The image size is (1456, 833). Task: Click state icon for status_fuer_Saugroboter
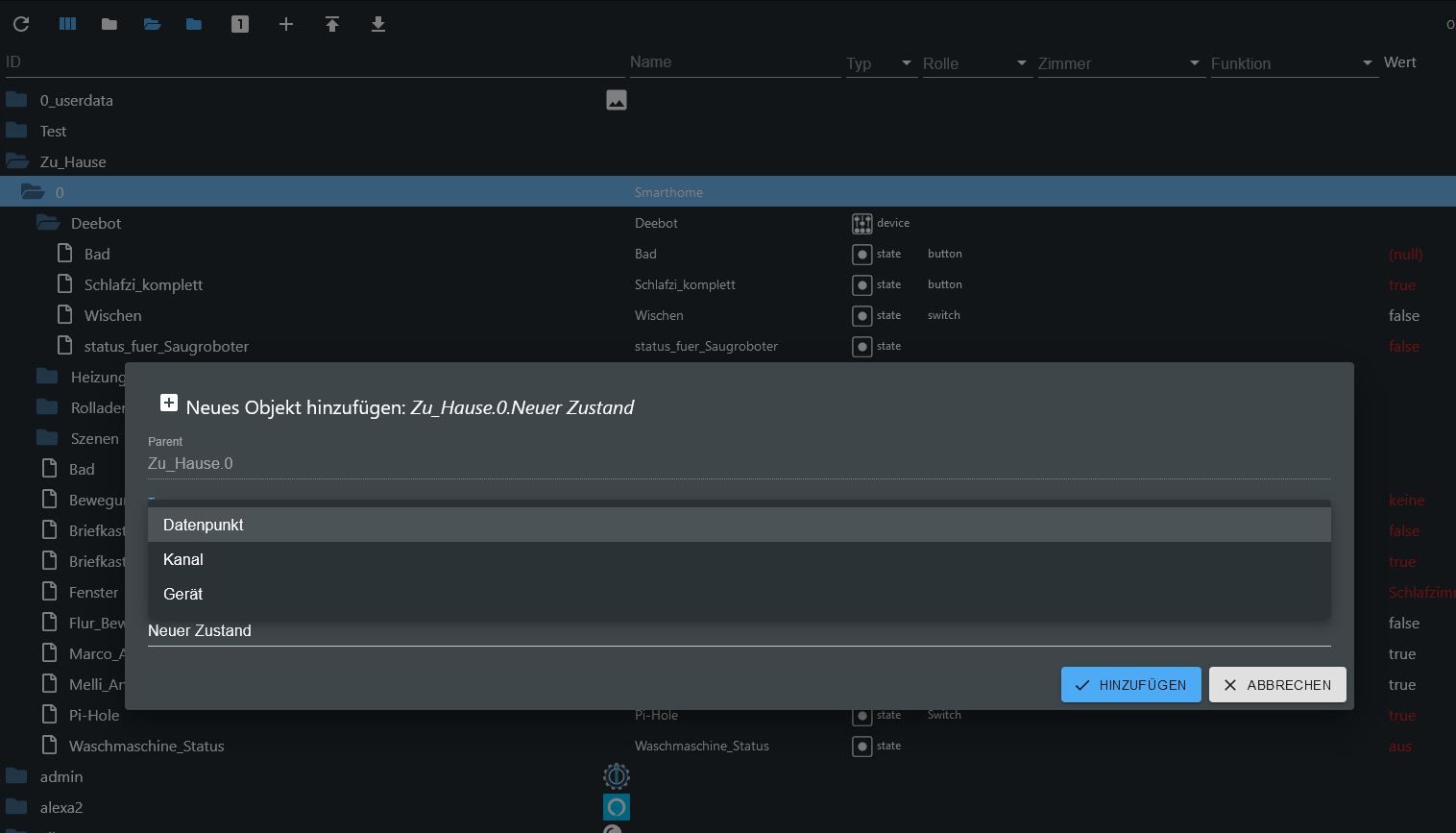[862, 346]
